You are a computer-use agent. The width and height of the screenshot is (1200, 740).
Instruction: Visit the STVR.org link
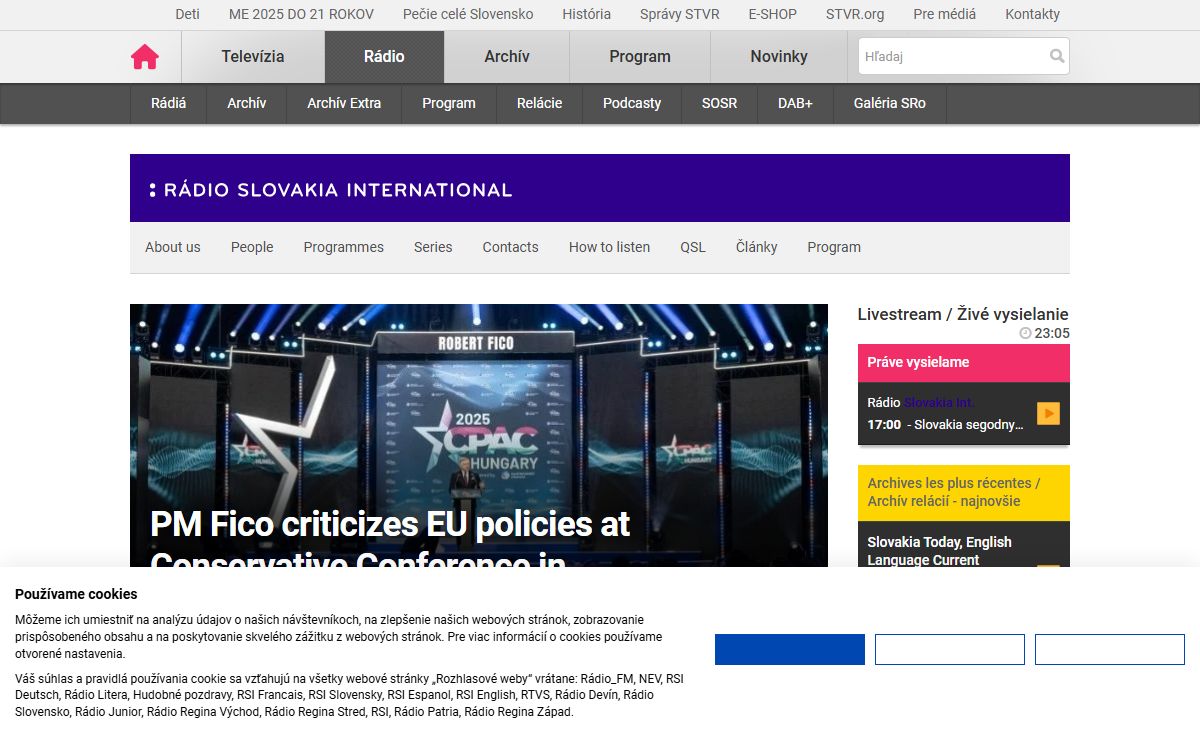point(855,14)
